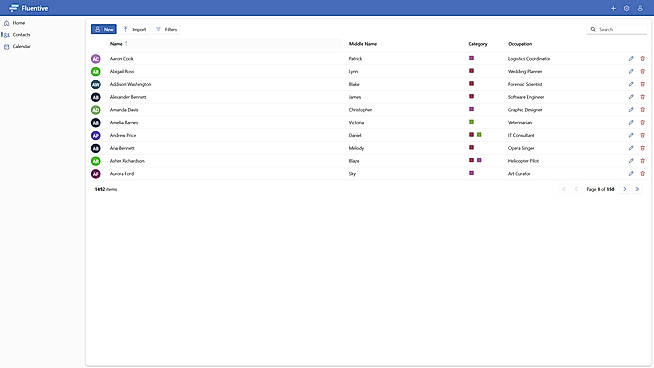
Task: Open the Home page in sidebar
Action: click(x=15, y=23)
